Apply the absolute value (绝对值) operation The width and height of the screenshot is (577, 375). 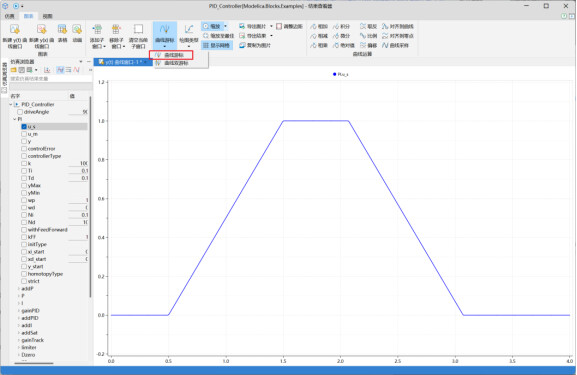click(x=344, y=46)
